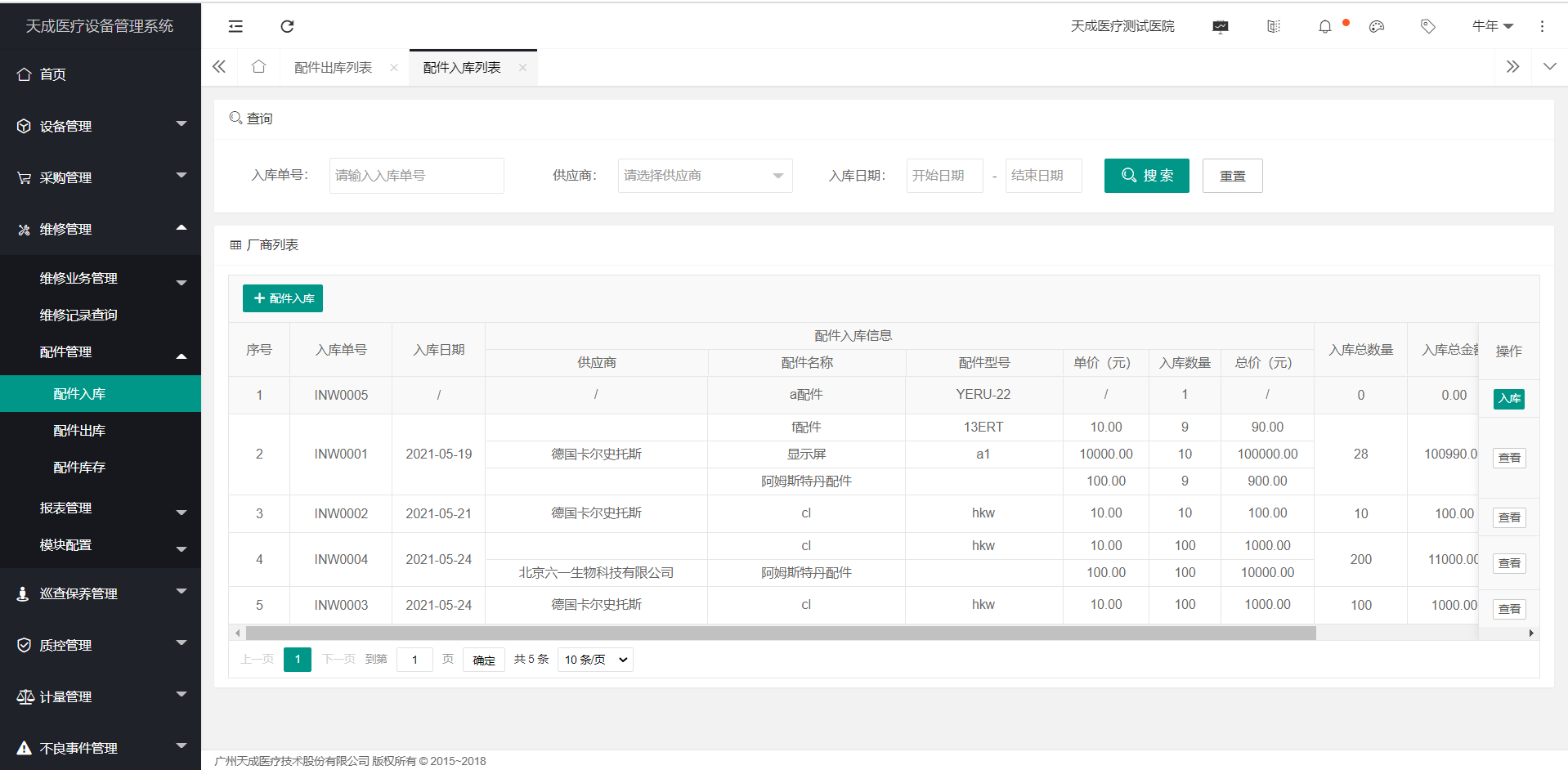This screenshot has height=770, width=1568.
Task: Open the monitor display icon in header
Action: (1221, 26)
